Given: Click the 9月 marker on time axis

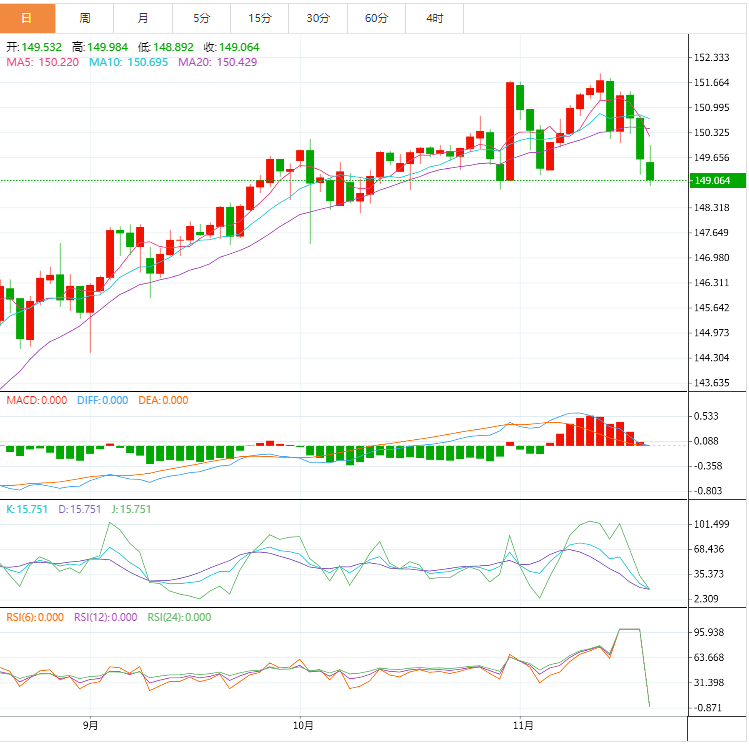Looking at the screenshot, I should click(90, 725).
